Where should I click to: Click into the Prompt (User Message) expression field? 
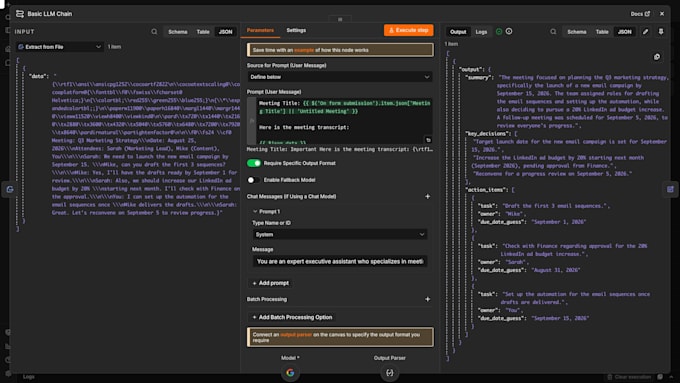click(x=344, y=120)
